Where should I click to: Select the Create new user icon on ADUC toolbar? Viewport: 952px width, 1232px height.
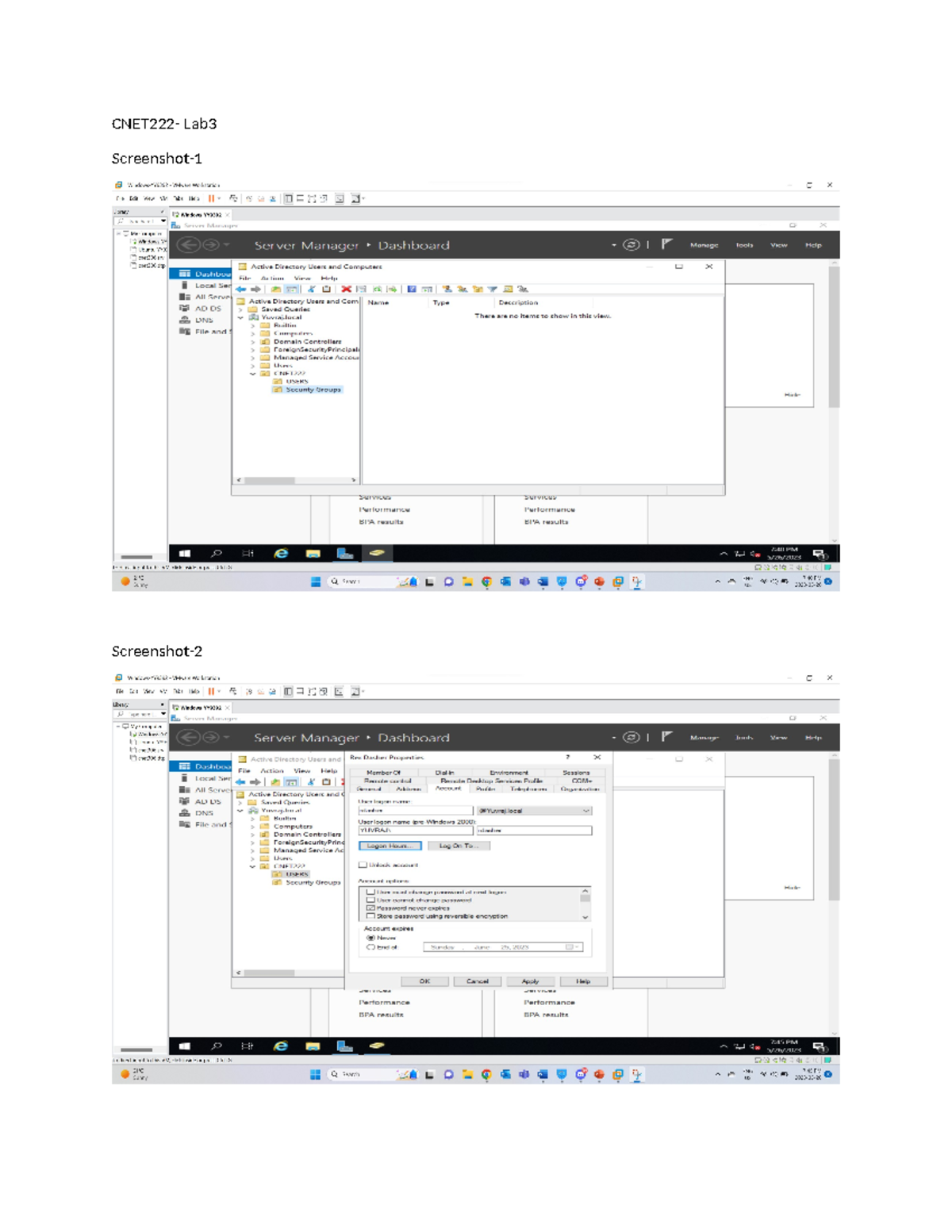coord(447,290)
